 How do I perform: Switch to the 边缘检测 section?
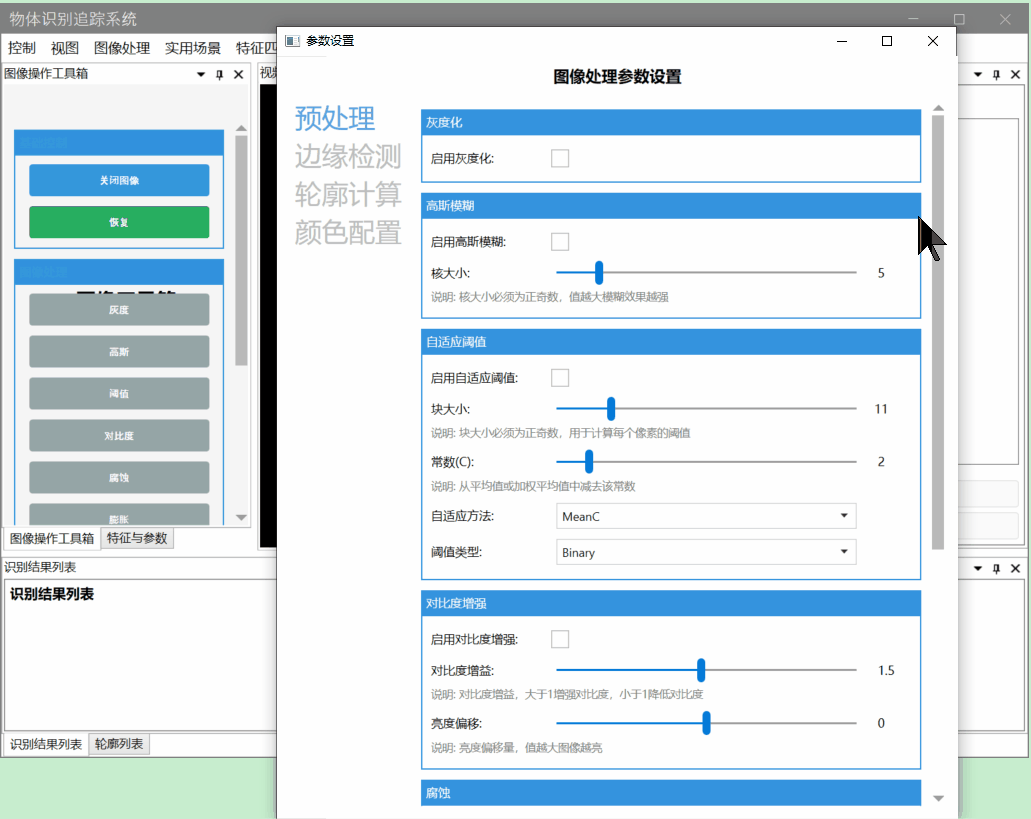348,156
